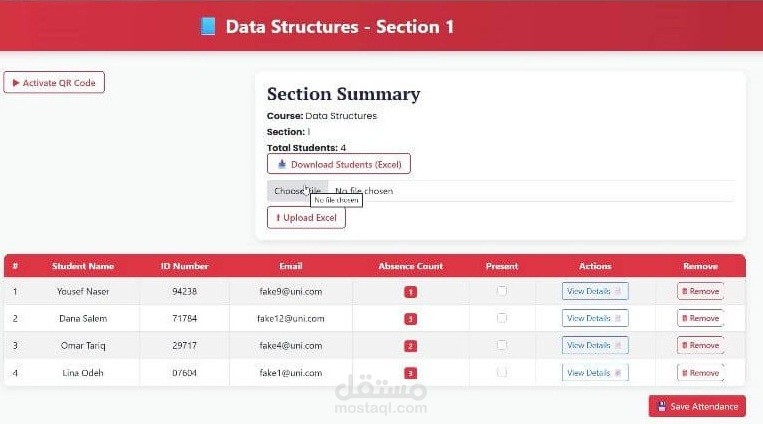Click the View Details icon for Yousef Naser
The width and height of the screenshot is (763, 424).
point(618,291)
